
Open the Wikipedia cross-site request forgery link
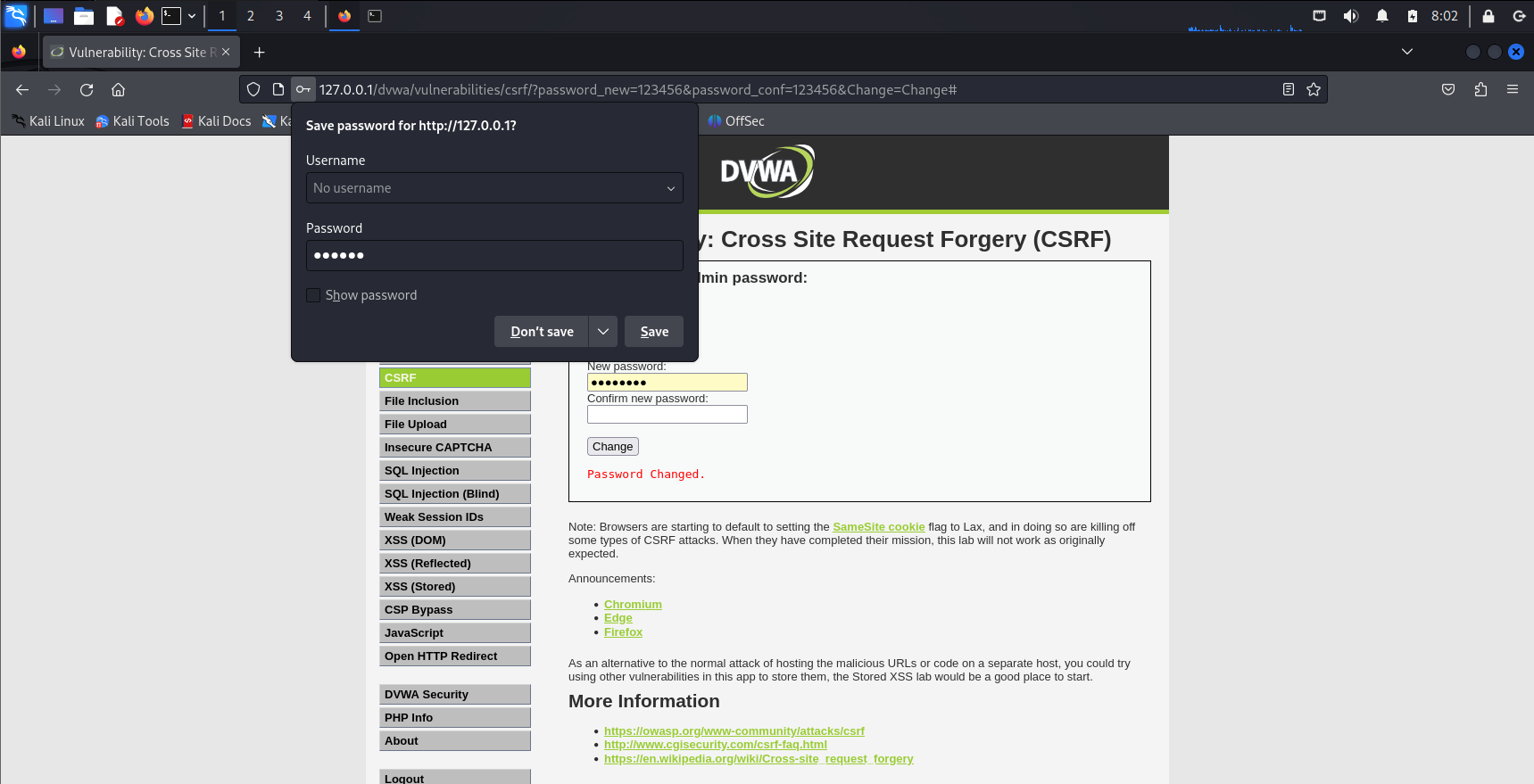759,759
